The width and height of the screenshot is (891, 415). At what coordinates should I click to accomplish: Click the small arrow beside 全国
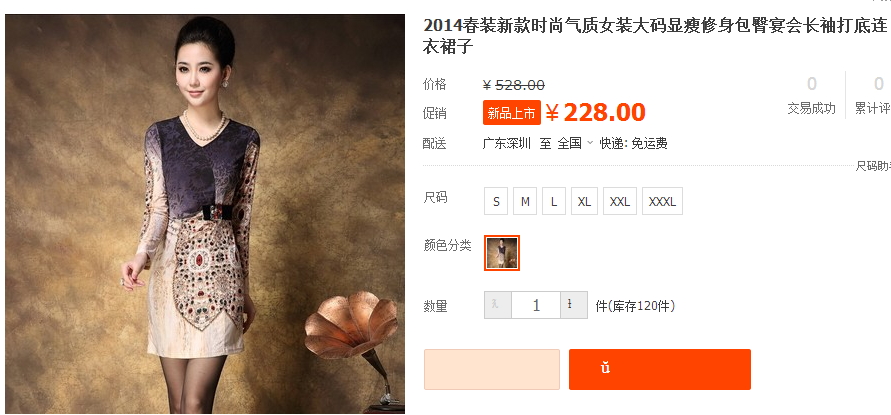point(590,143)
